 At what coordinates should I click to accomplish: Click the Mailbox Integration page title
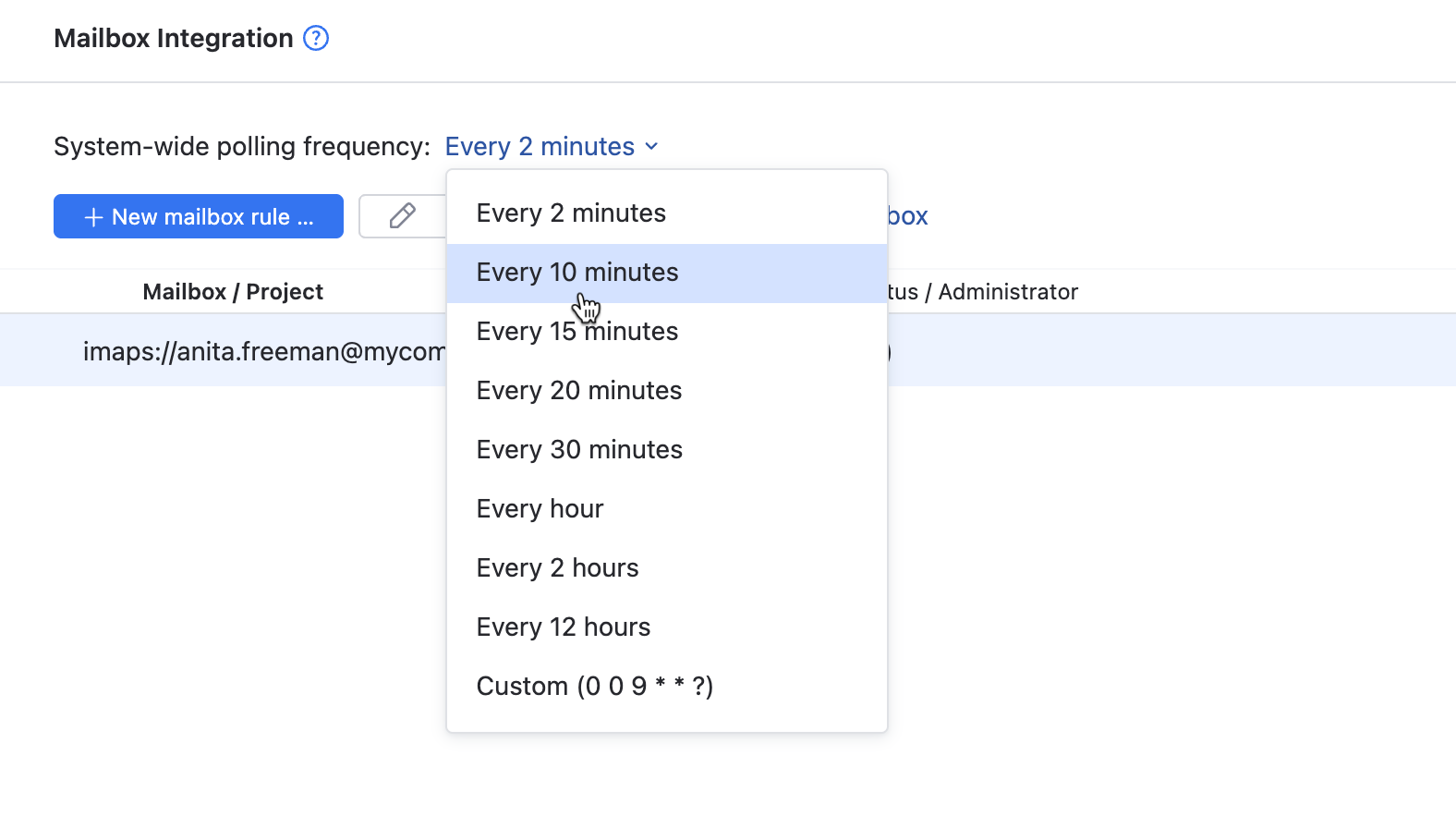tap(174, 38)
